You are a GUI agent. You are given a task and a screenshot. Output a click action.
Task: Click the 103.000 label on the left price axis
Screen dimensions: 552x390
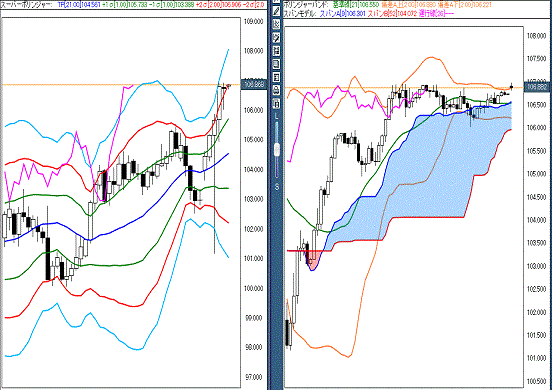point(253,199)
